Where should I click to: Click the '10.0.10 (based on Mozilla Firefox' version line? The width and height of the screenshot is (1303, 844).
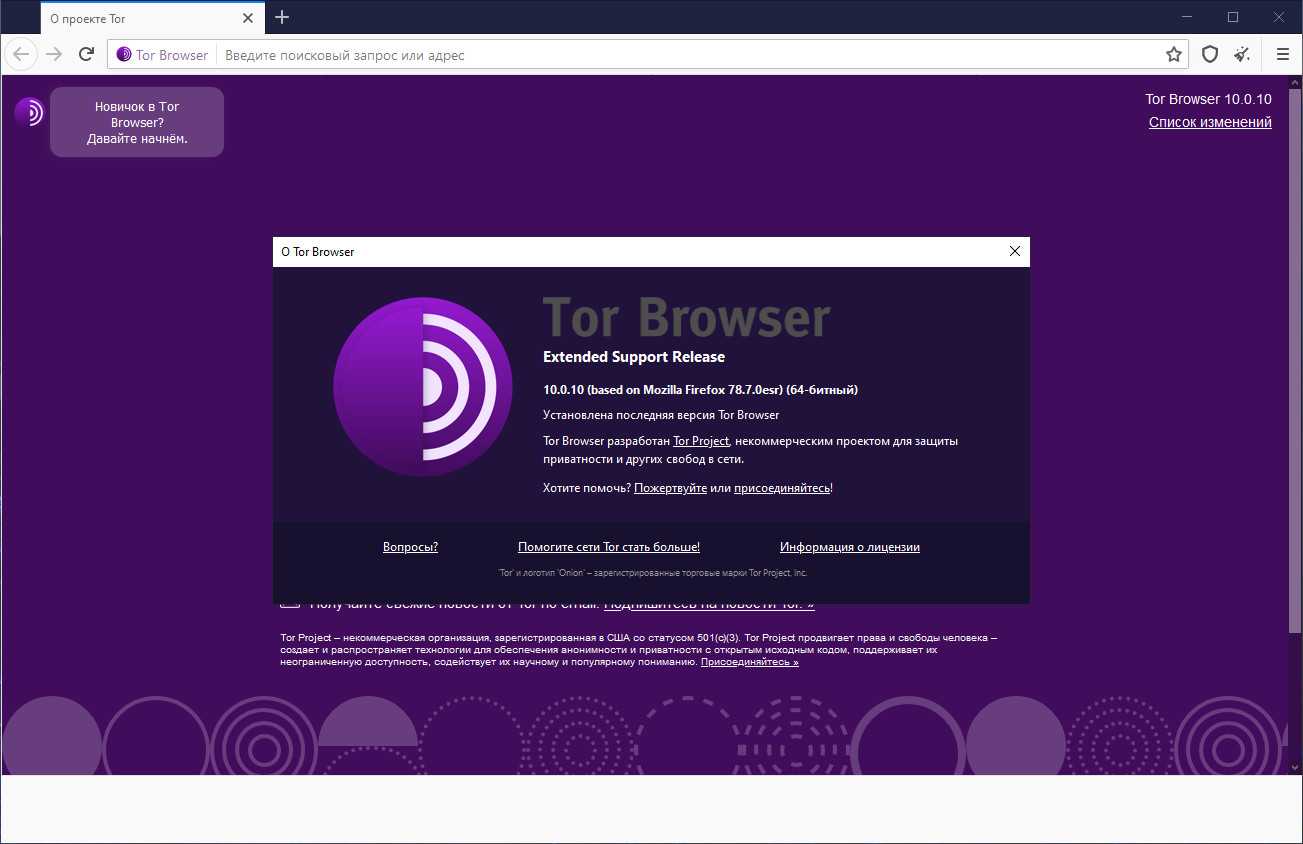[700, 390]
